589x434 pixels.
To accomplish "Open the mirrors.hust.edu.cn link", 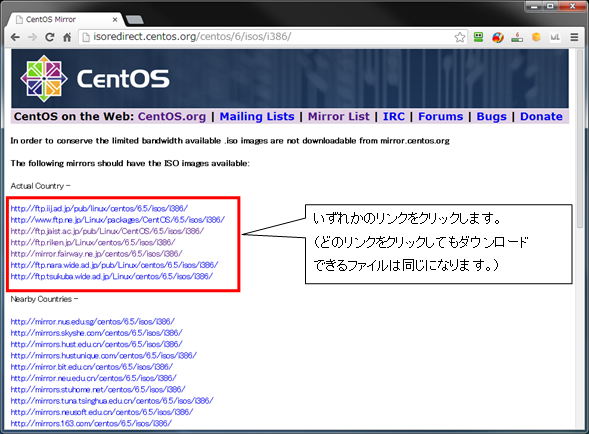I will tap(97, 344).
